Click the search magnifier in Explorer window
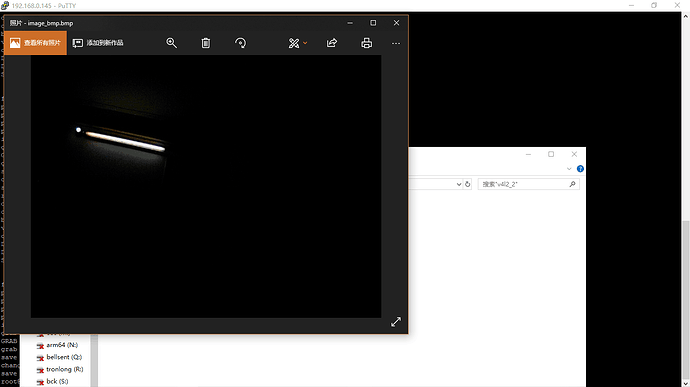 pos(573,184)
